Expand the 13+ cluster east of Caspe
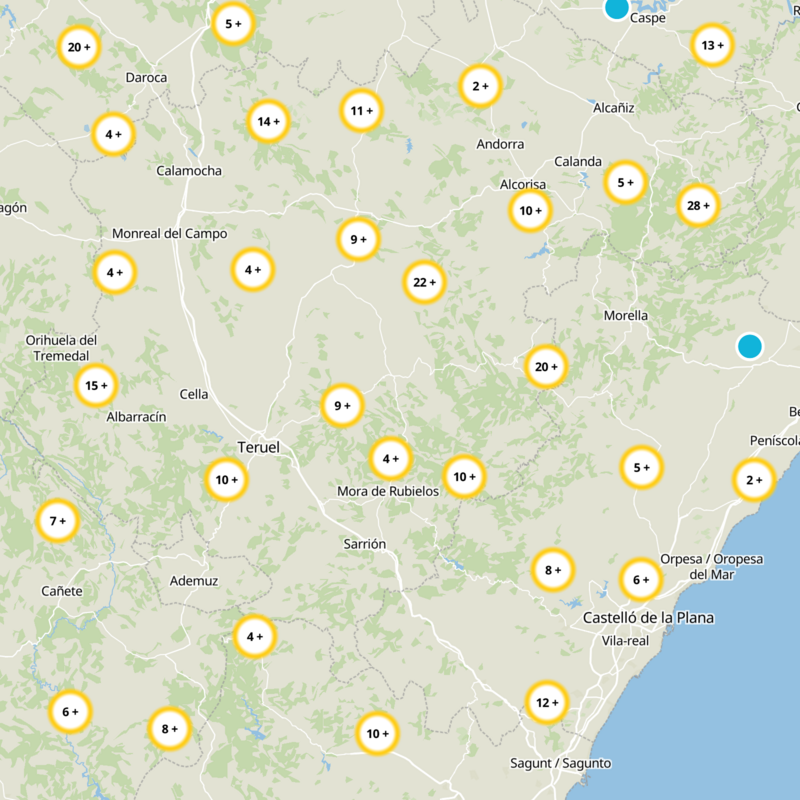The height and width of the screenshot is (800, 800). coord(712,45)
